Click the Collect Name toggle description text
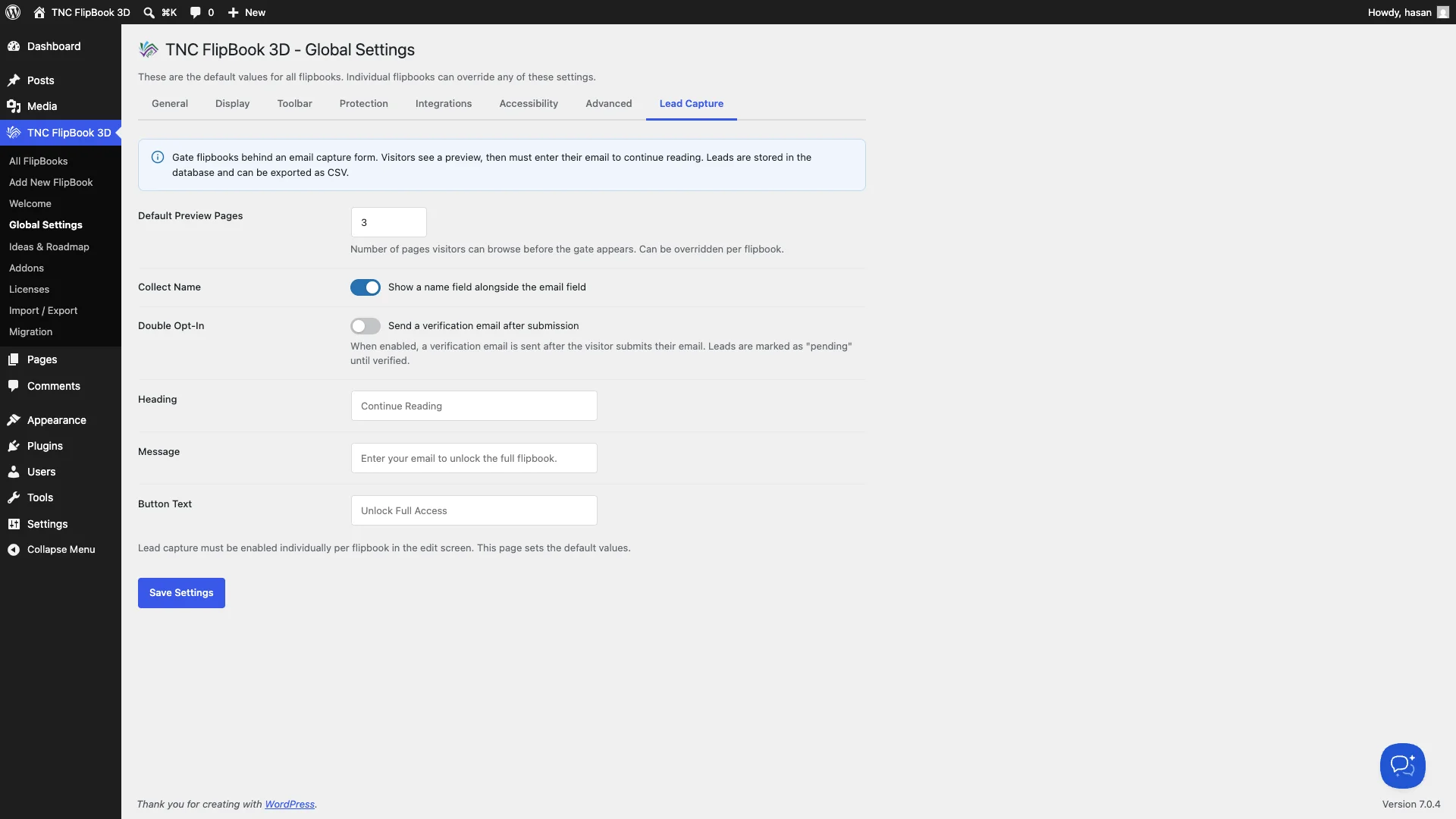This screenshot has height=819, width=1456. (x=487, y=287)
